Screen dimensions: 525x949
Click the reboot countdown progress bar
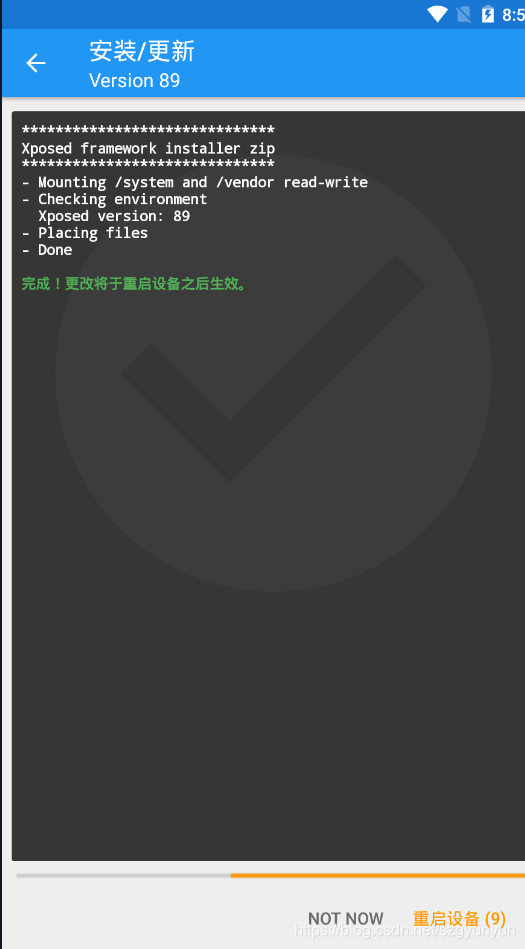coord(271,875)
